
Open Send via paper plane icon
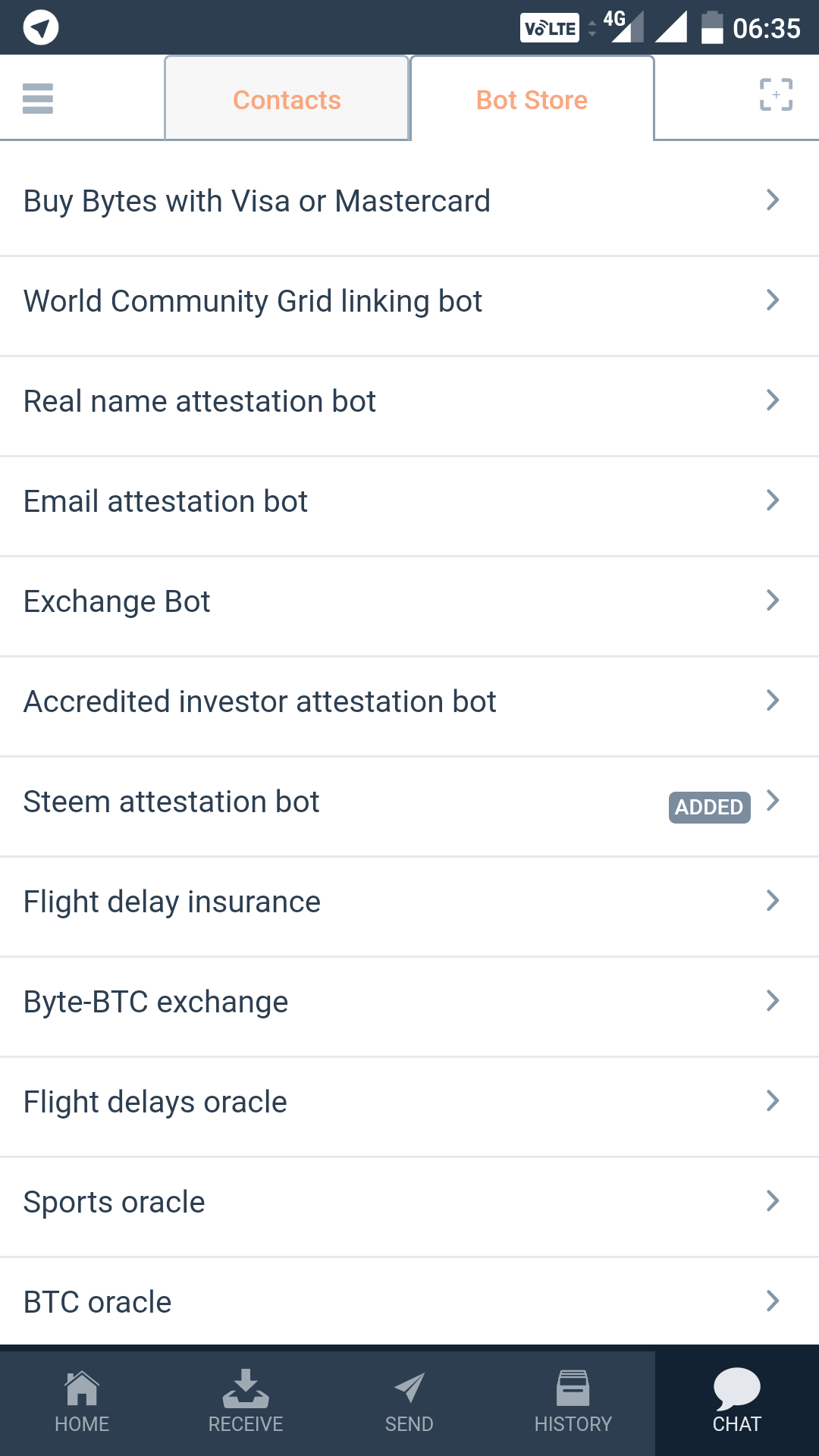click(x=409, y=1389)
